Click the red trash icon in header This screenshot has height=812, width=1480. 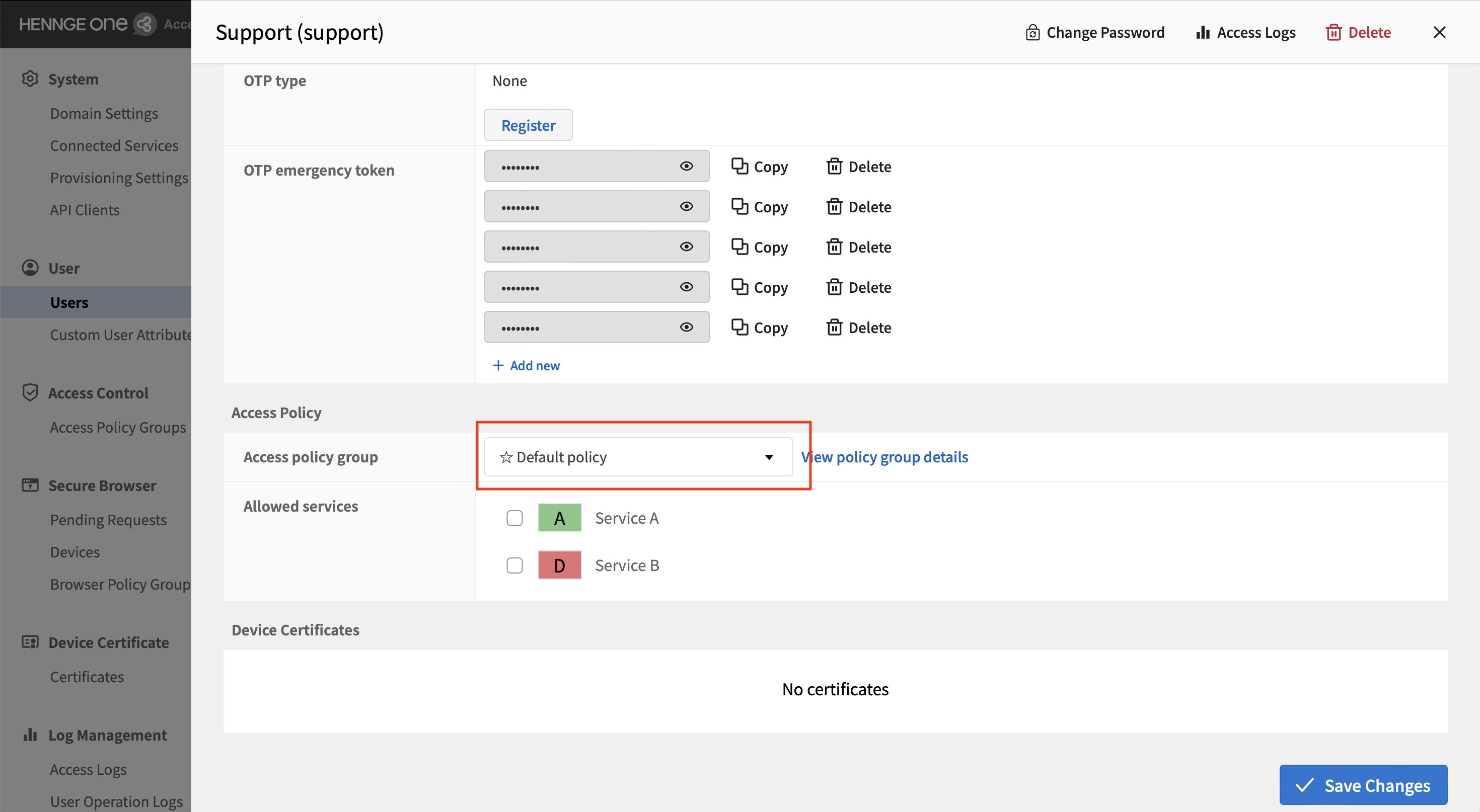pos(1334,32)
